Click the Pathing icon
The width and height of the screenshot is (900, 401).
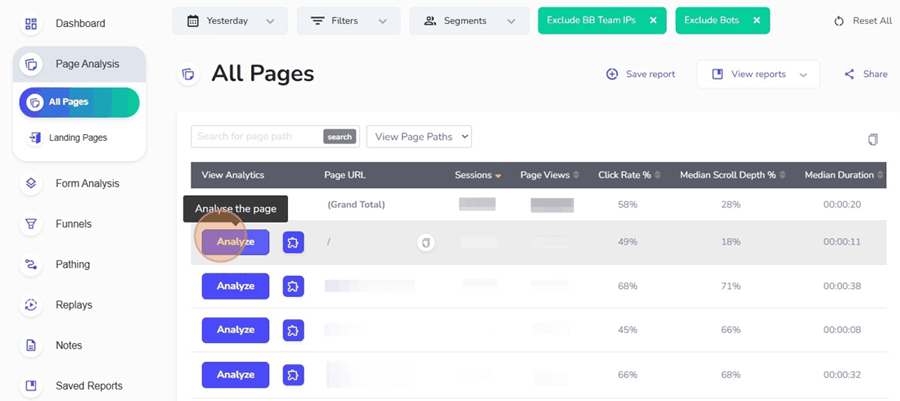click(31, 265)
